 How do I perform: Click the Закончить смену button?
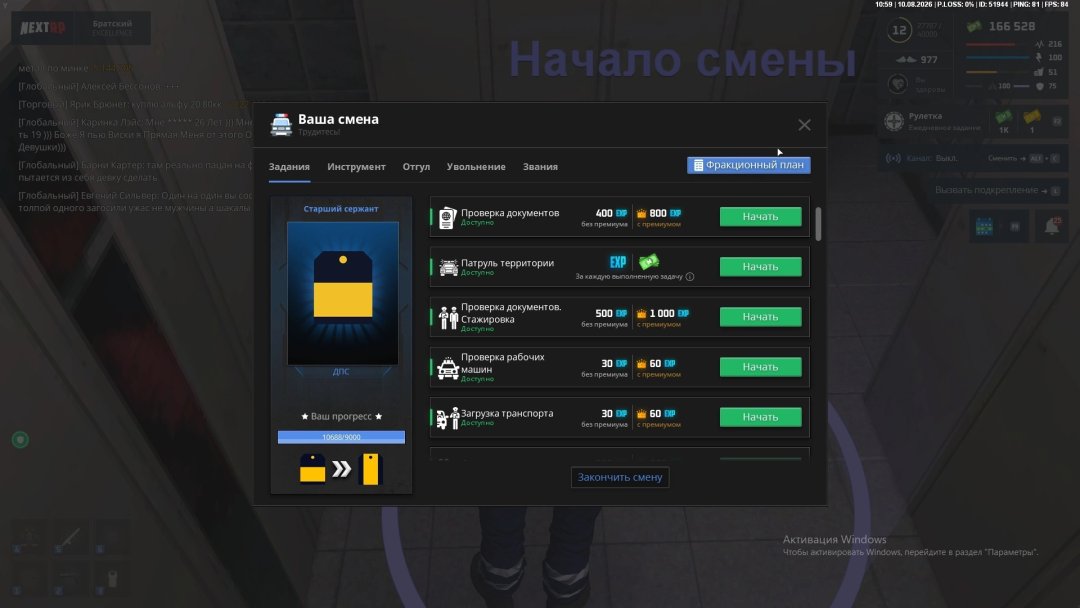click(x=620, y=477)
